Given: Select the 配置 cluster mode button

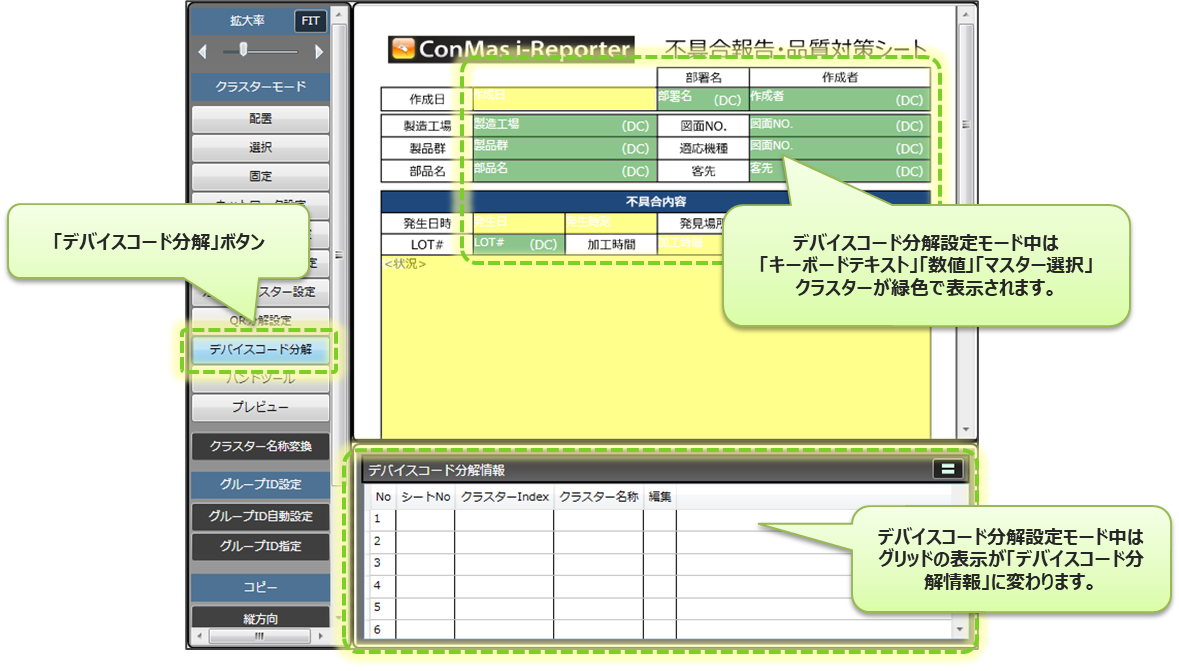Looking at the screenshot, I should [x=260, y=119].
